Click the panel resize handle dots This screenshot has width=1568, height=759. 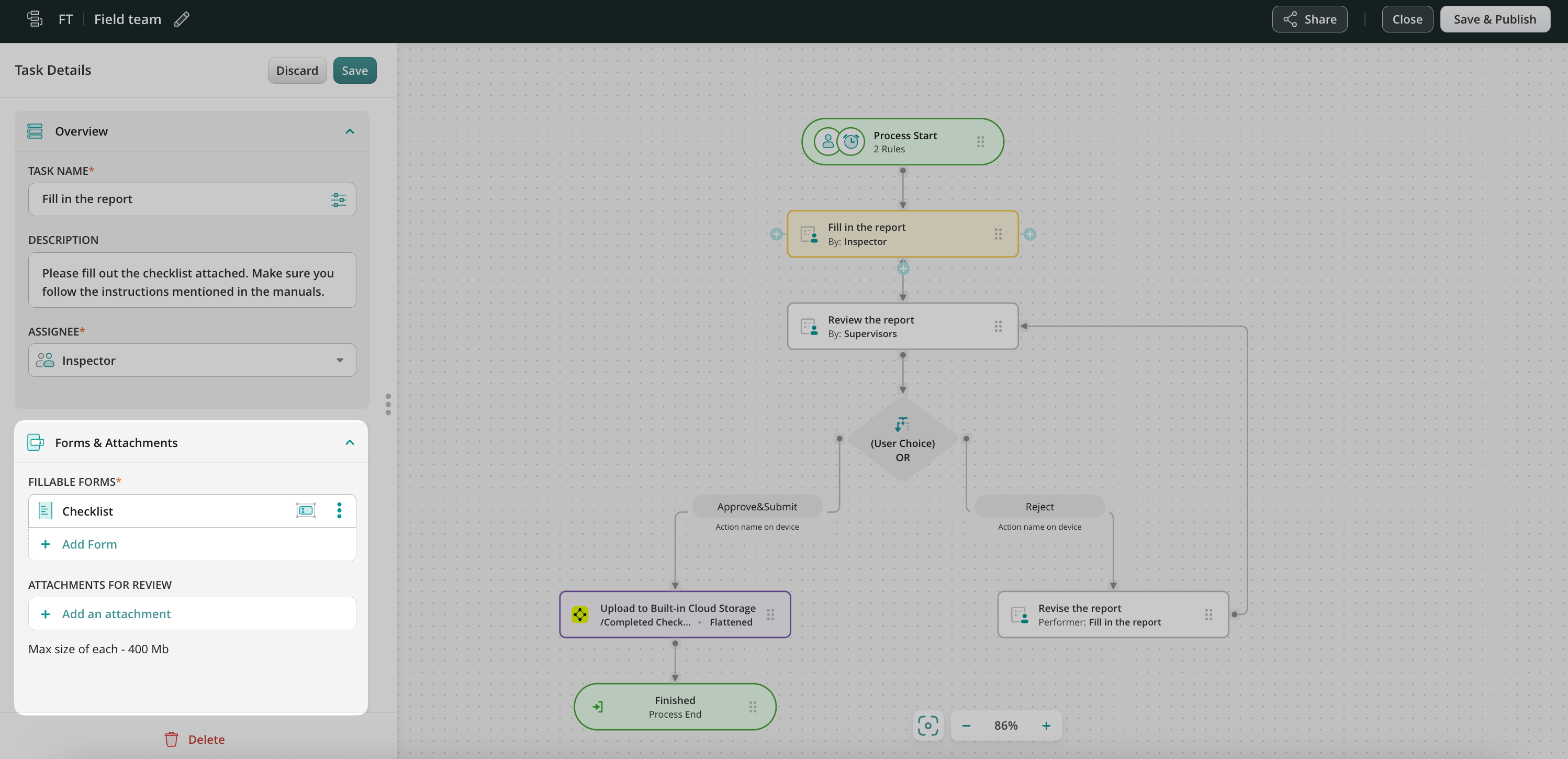click(388, 404)
